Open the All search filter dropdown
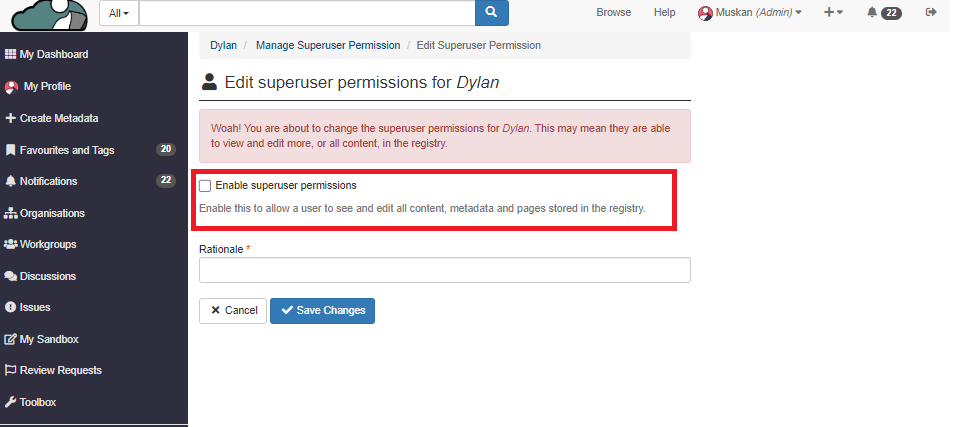 tap(119, 13)
